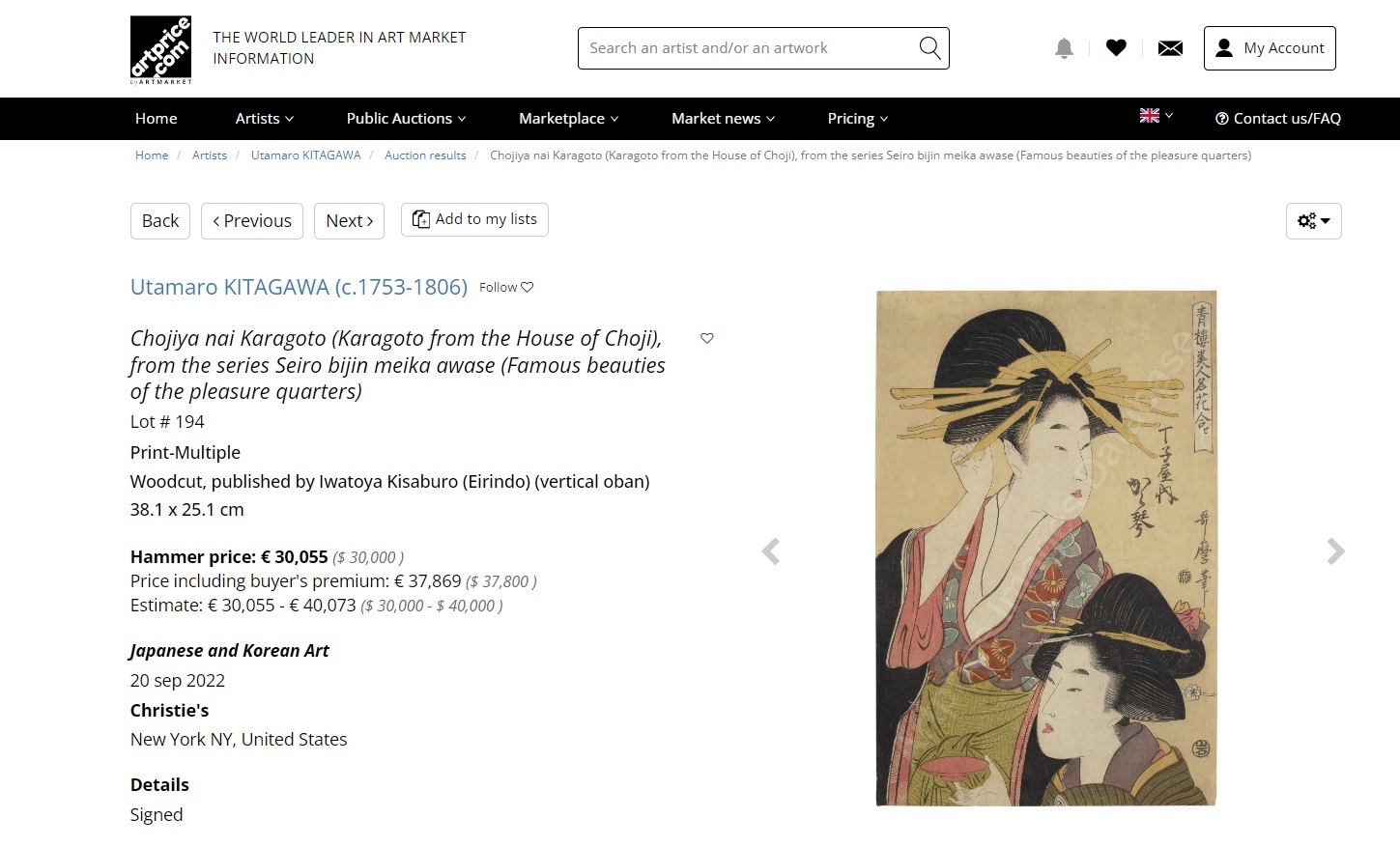Expand the Public Auctions menu
This screenshot has width=1400, height=847.
406,118
